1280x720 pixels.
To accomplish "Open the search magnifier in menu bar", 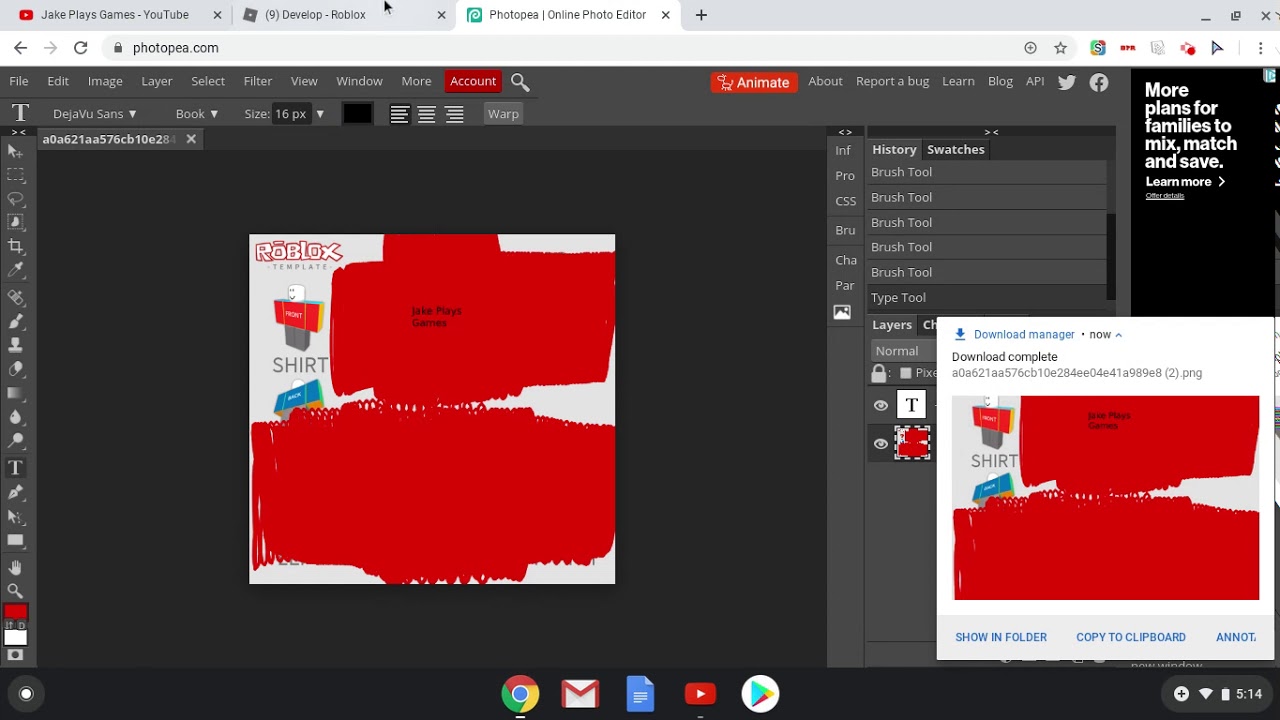I will coord(520,82).
